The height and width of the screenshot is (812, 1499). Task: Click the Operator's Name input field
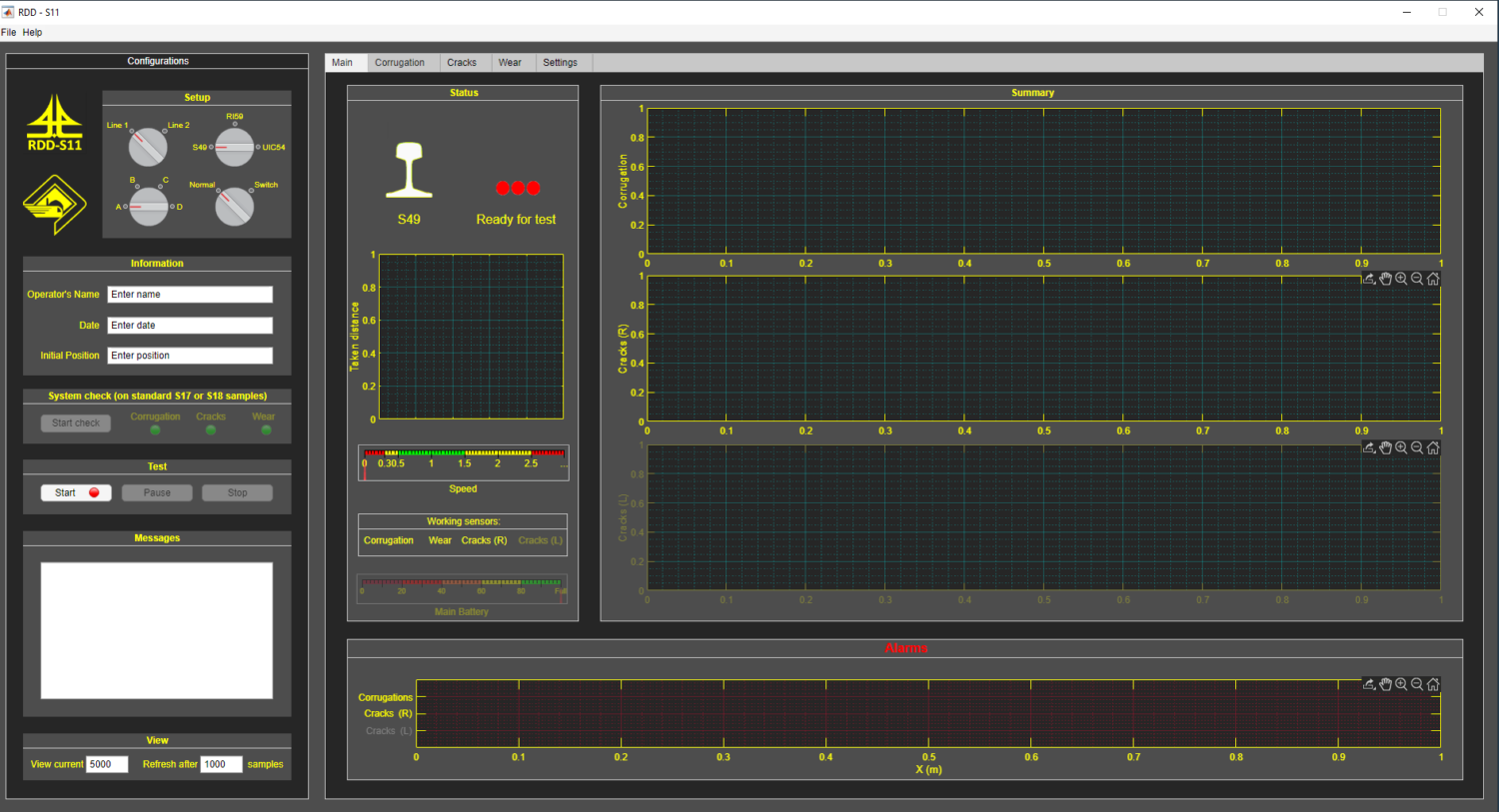190,295
